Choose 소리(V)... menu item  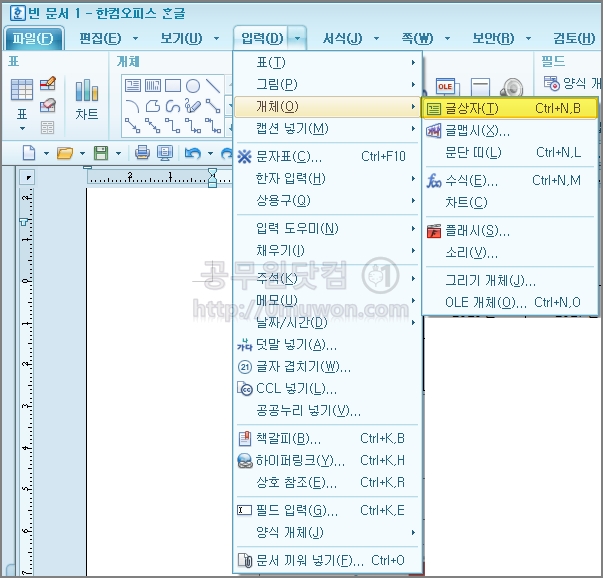pos(510,253)
